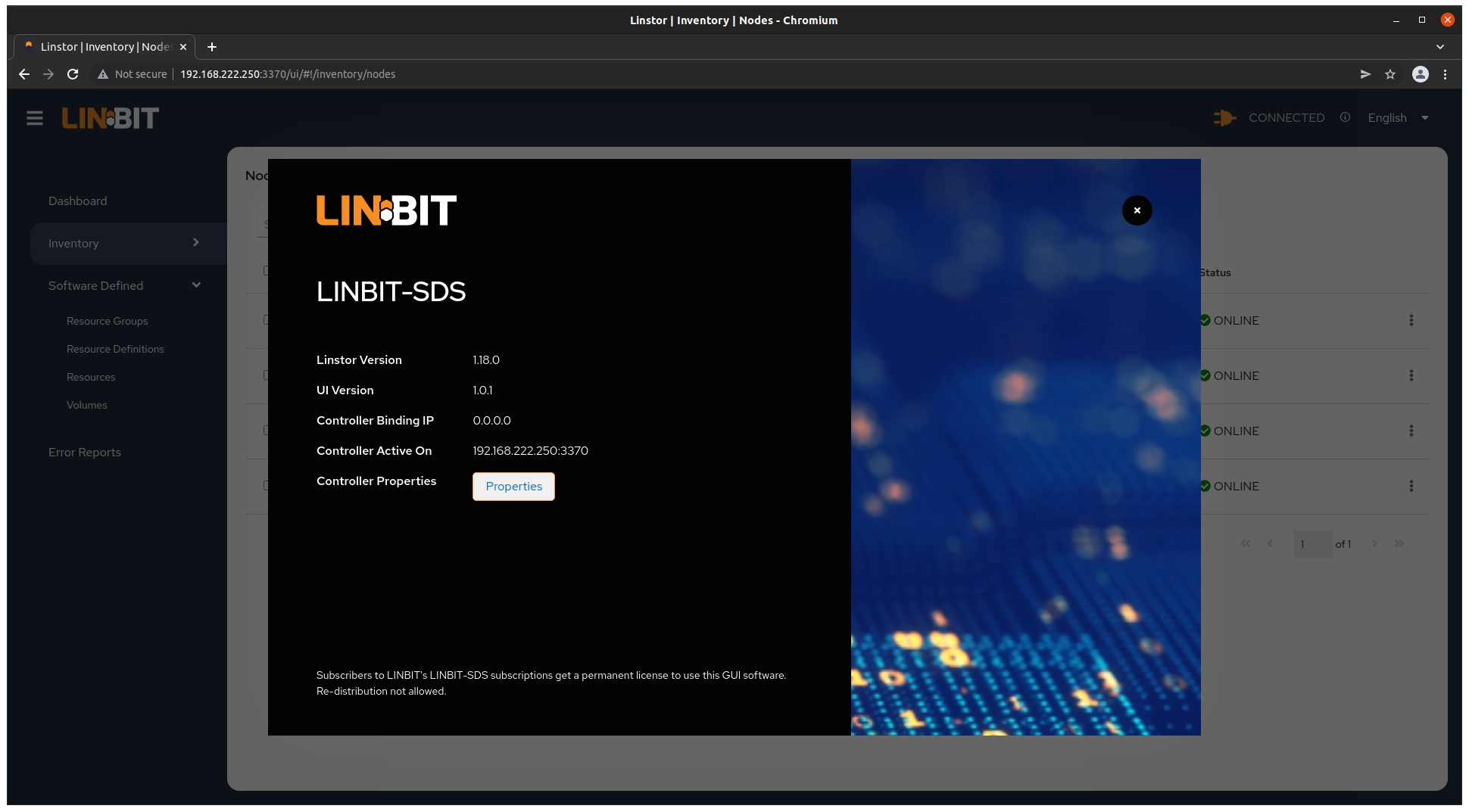
Task: Expand the Inventory menu chevron
Action: 196,243
